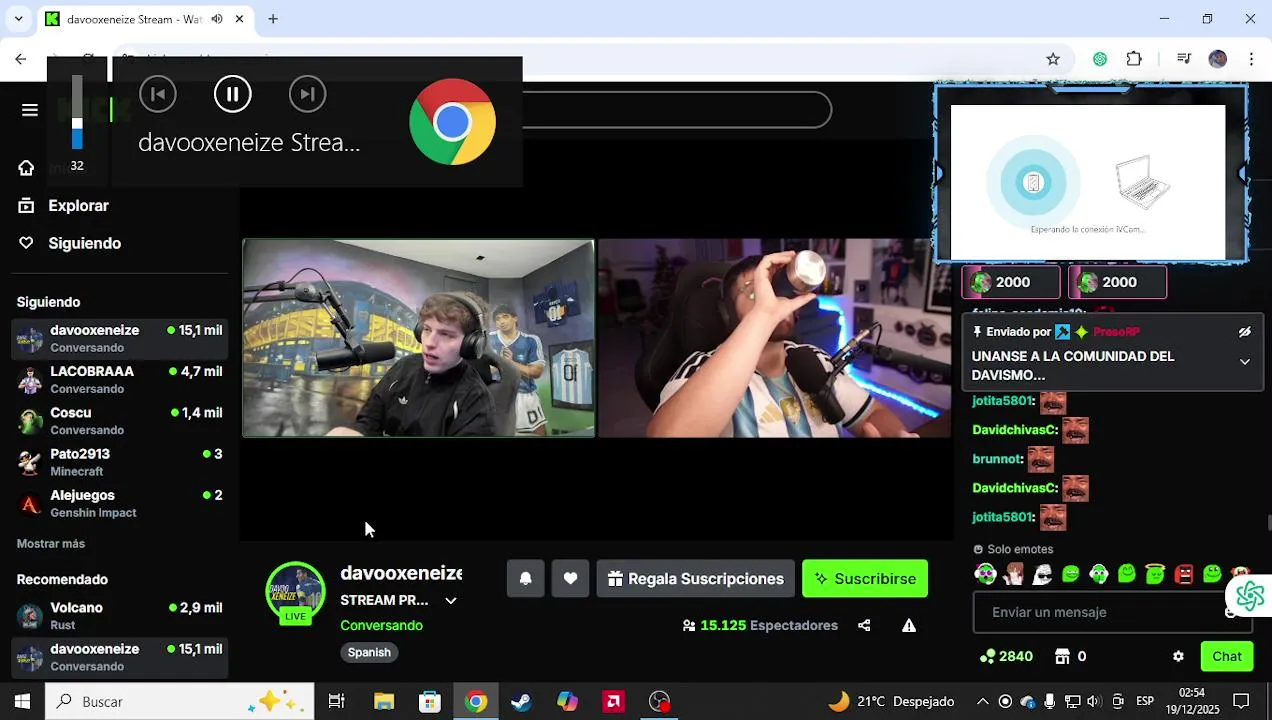Click the picture-in-picture connection window
The height and width of the screenshot is (720, 1272).
[1090, 175]
